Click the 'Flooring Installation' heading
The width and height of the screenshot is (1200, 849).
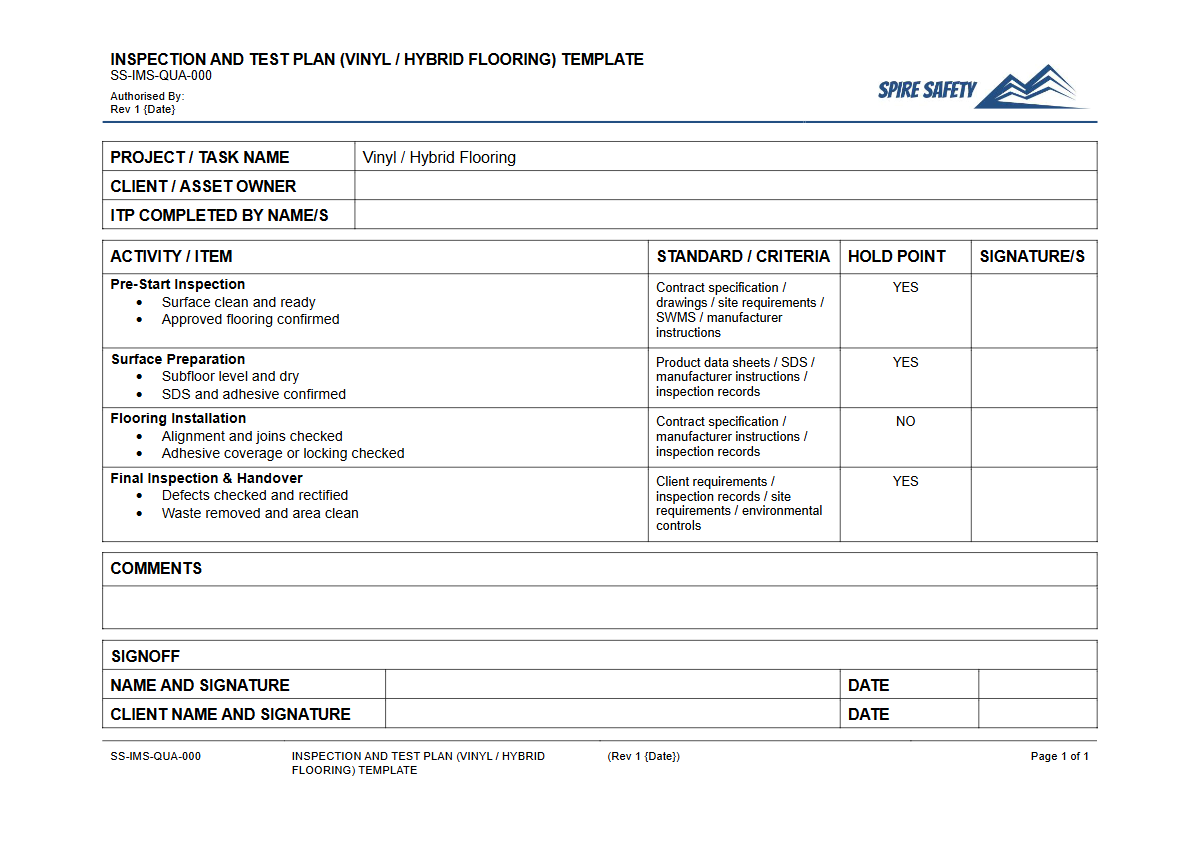click(x=178, y=418)
